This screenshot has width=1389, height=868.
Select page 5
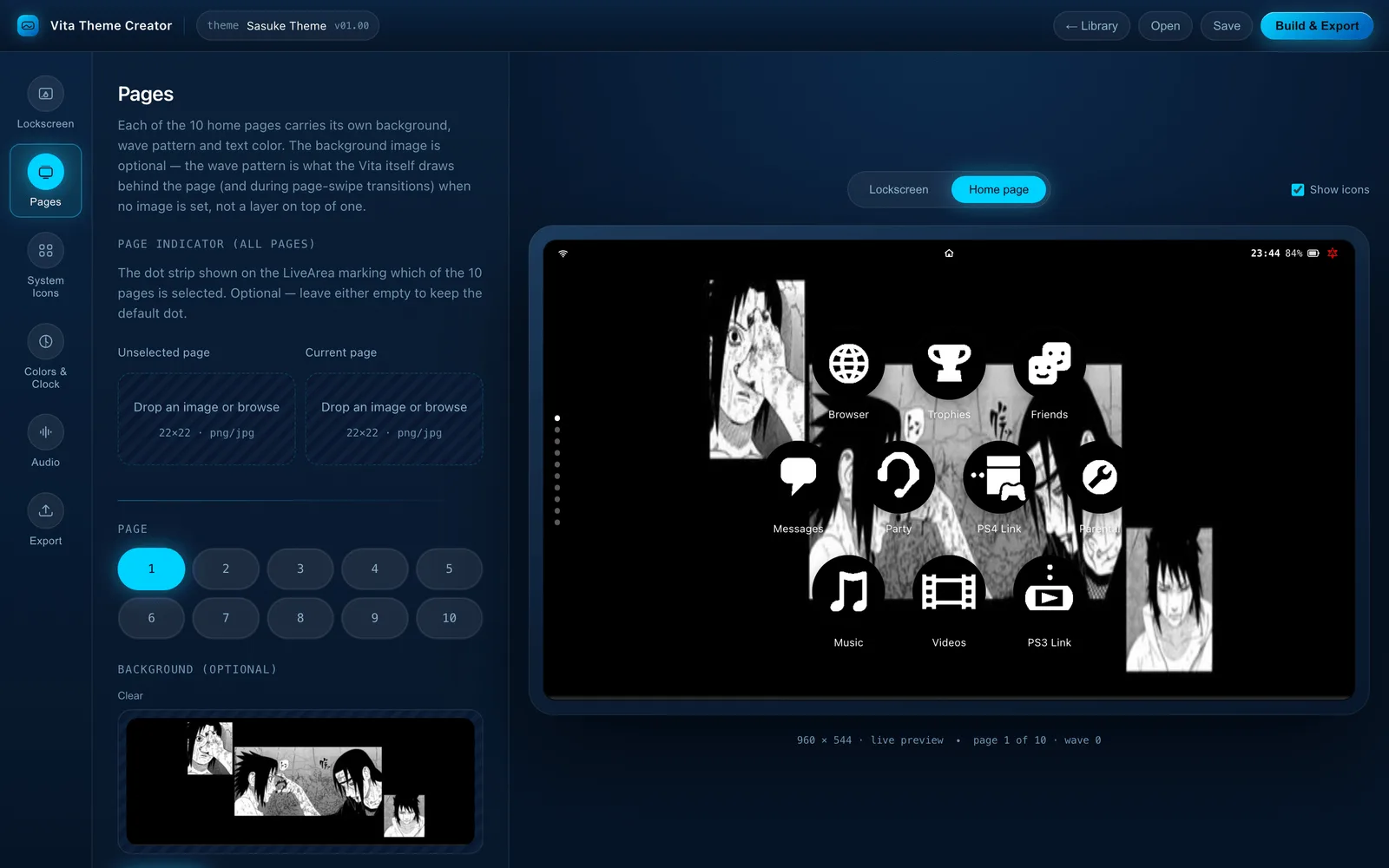coord(449,569)
